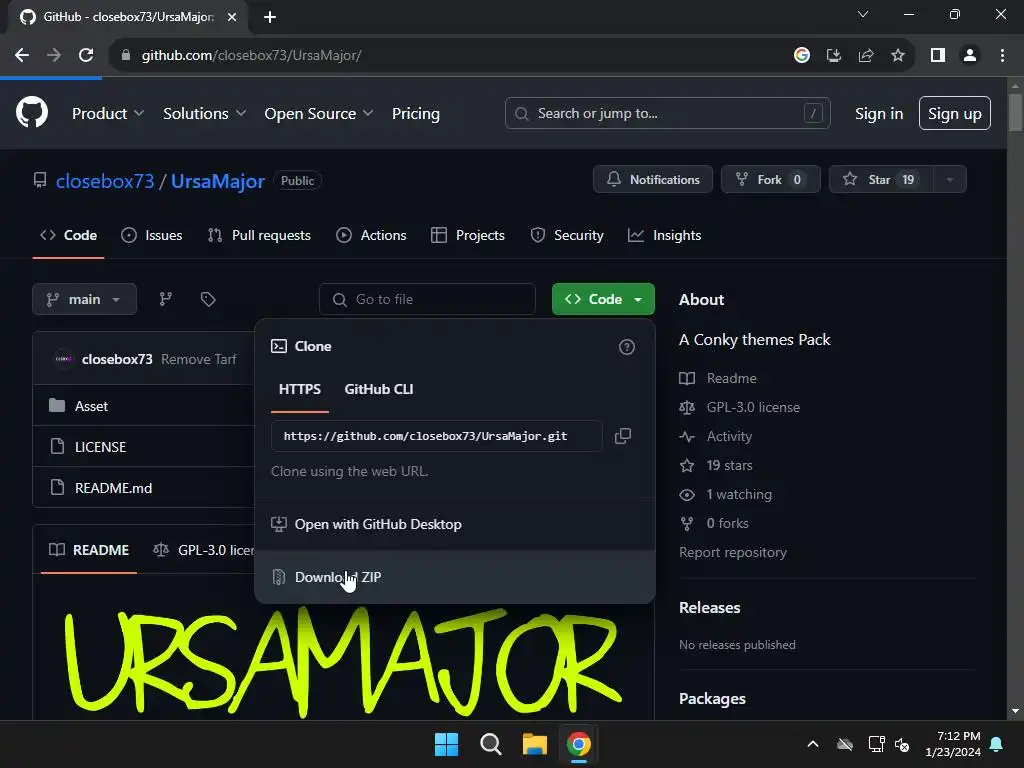Expand the Product menu
Screen dimensions: 1024x768
[108, 114]
